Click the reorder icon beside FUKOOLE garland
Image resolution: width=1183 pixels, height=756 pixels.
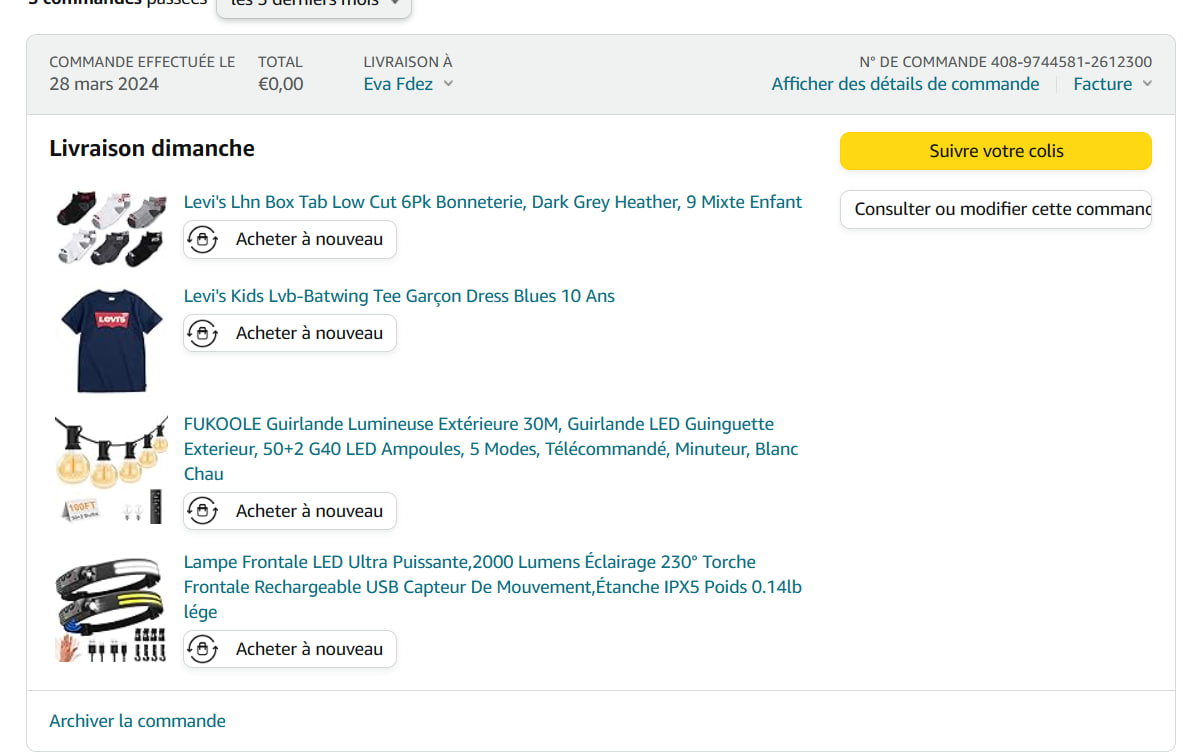point(203,511)
